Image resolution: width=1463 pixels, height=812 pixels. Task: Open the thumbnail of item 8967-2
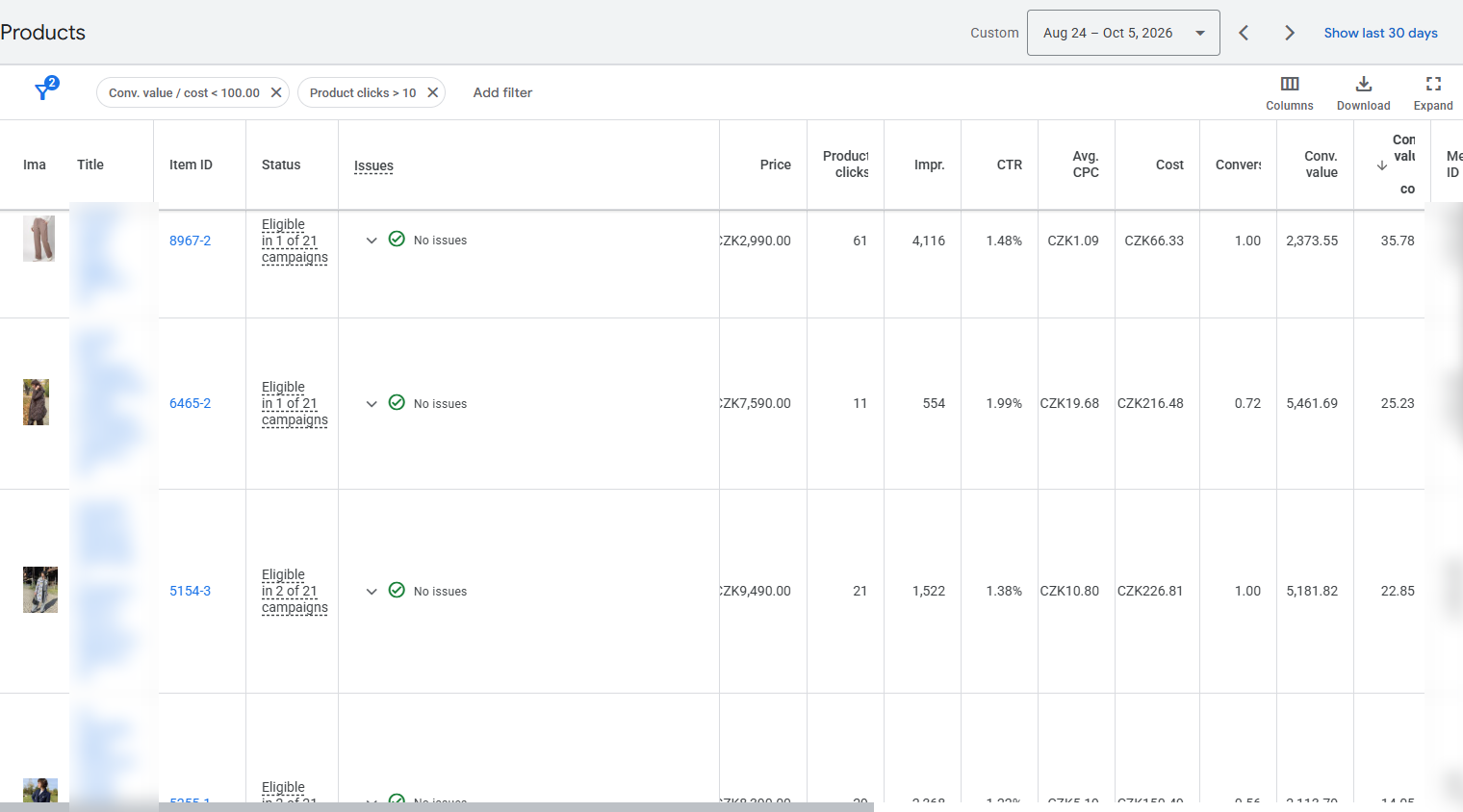pyautogui.click(x=38, y=239)
